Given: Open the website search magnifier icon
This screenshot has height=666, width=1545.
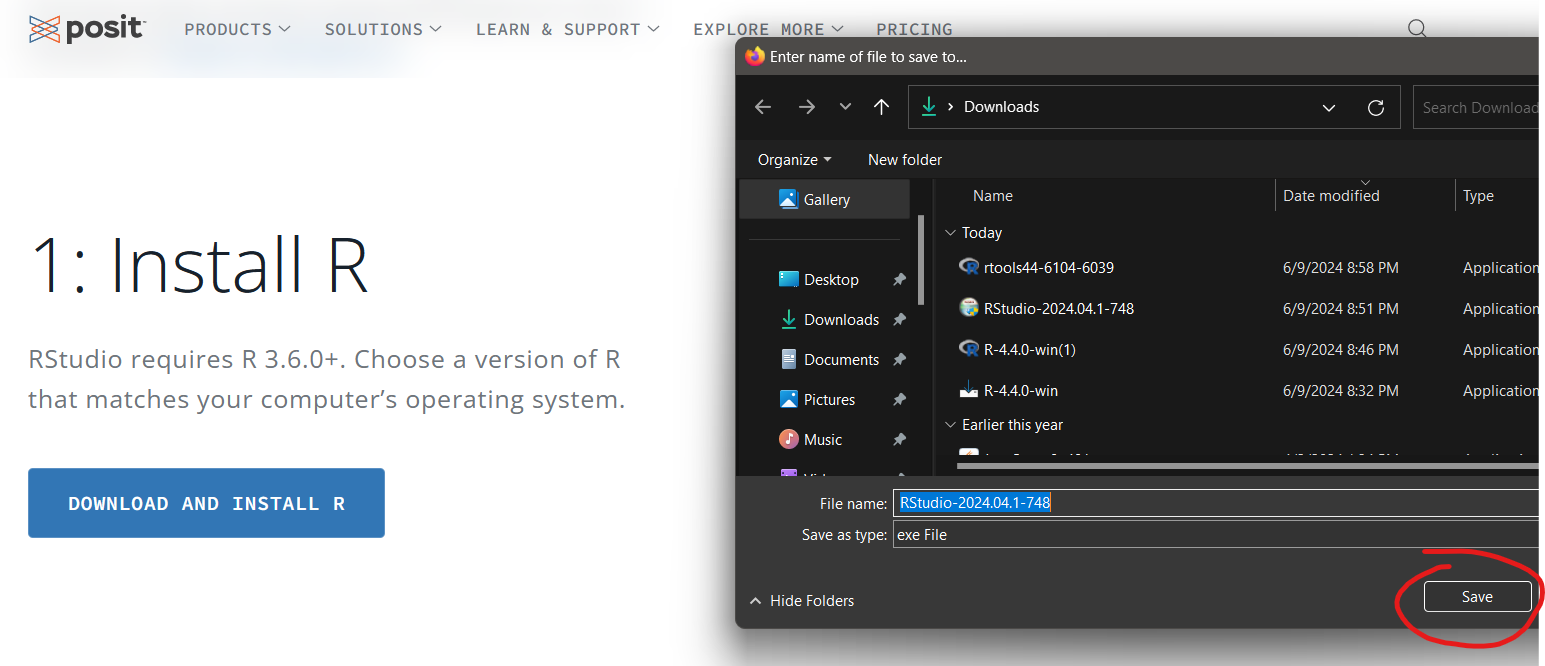Looking at the screenshot, I should (x=1417, y=28).
